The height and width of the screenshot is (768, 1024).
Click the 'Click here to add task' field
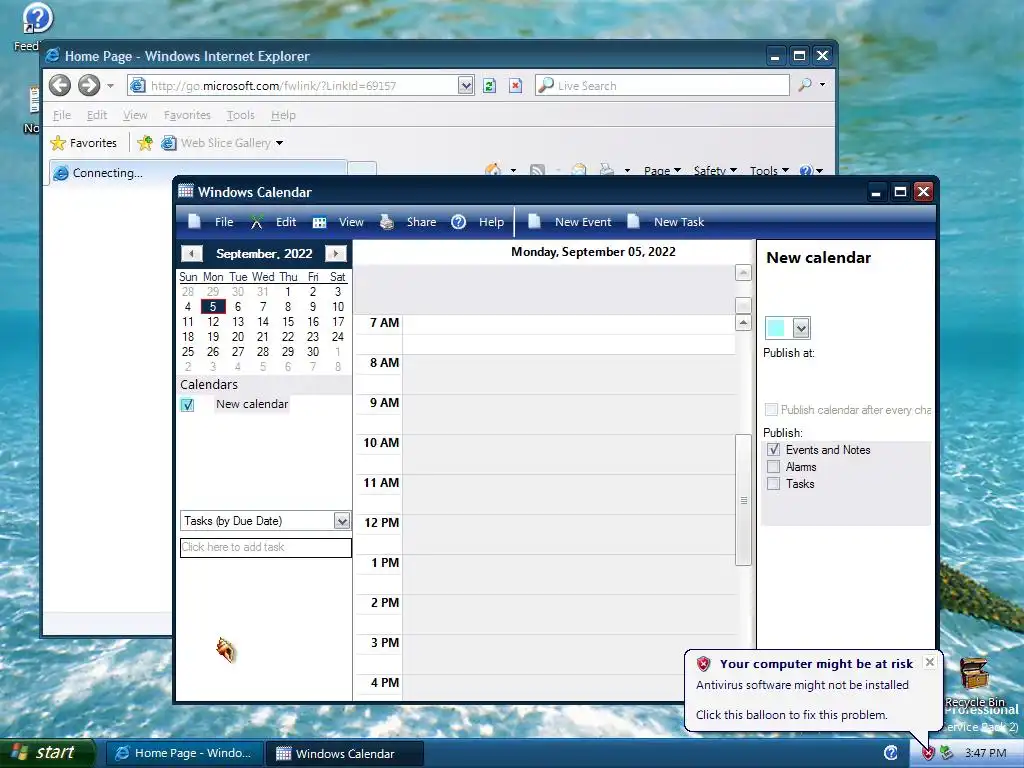[265, 547]
